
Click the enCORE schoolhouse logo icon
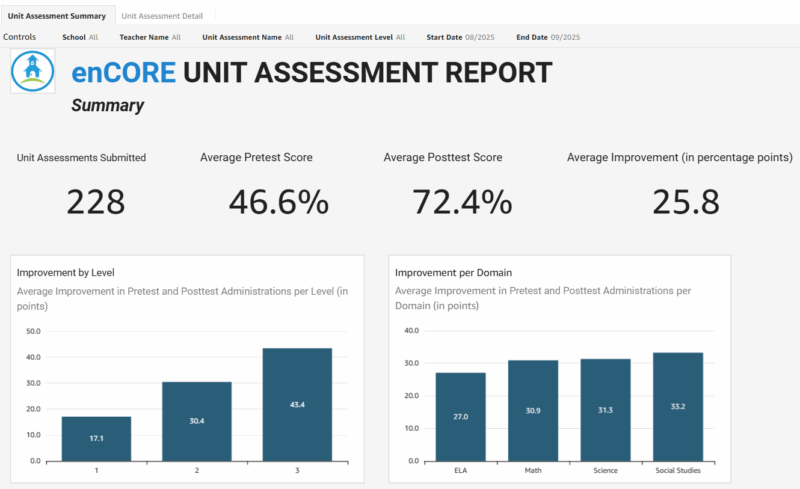32,70
